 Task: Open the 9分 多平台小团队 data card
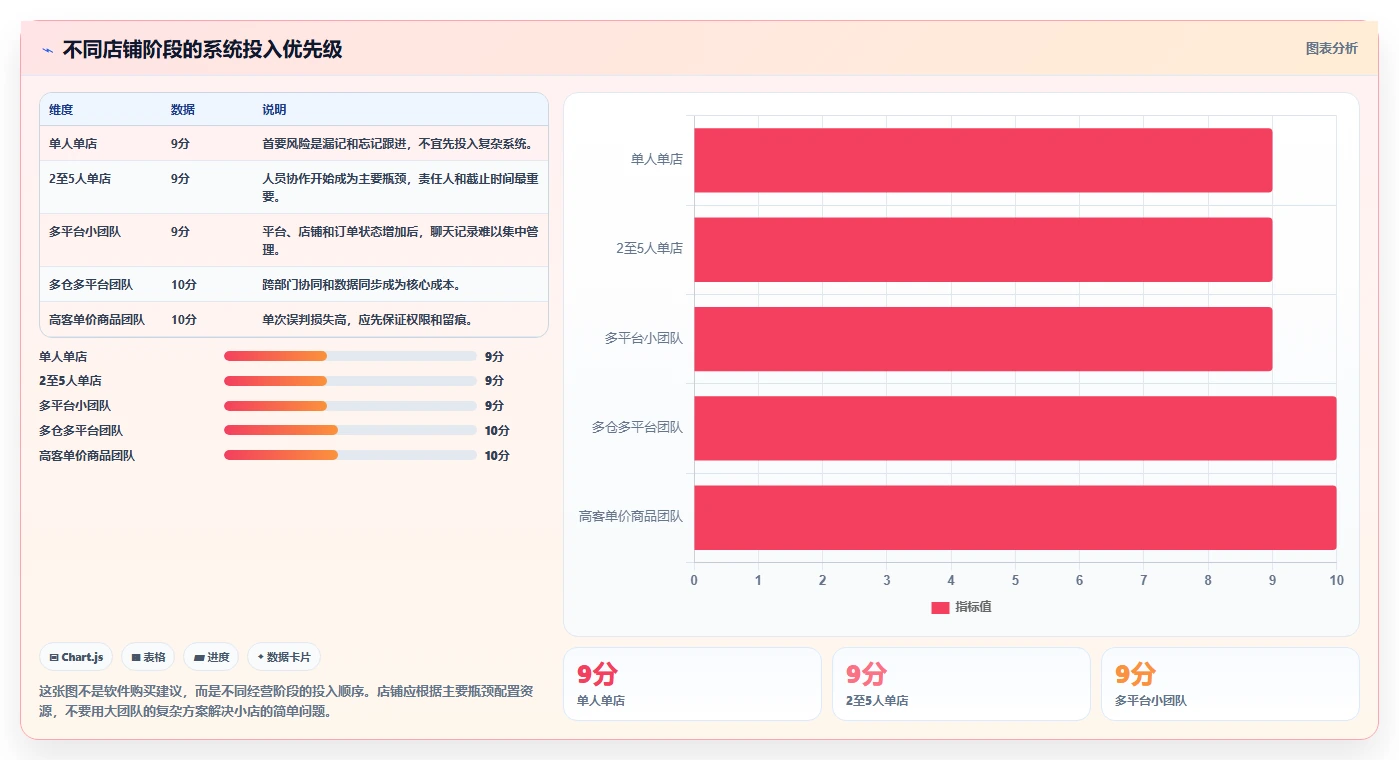[1230, 684]
